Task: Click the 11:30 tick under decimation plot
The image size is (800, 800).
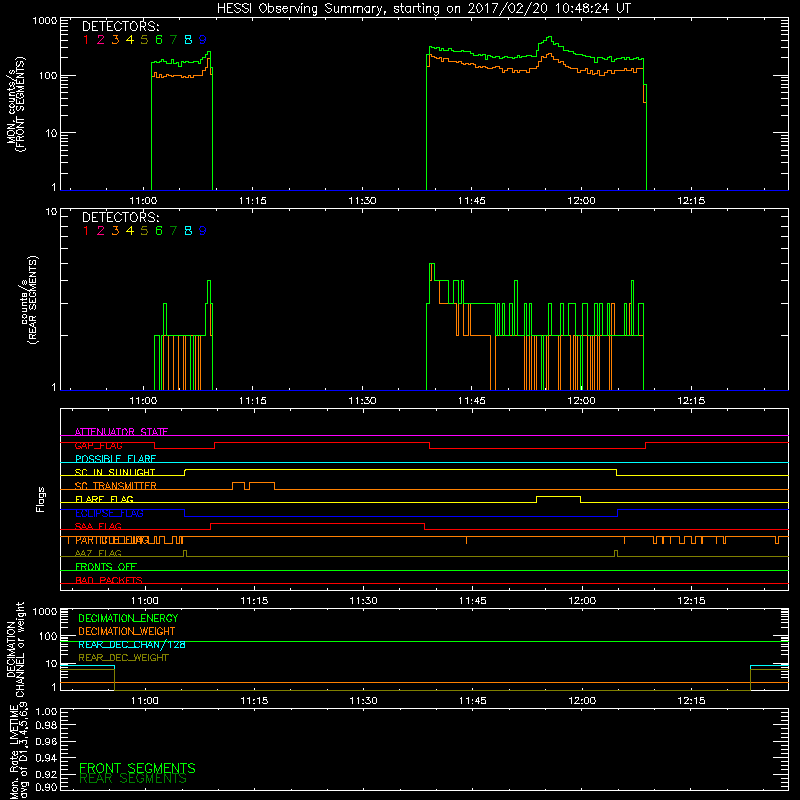Action: (363, 701)
